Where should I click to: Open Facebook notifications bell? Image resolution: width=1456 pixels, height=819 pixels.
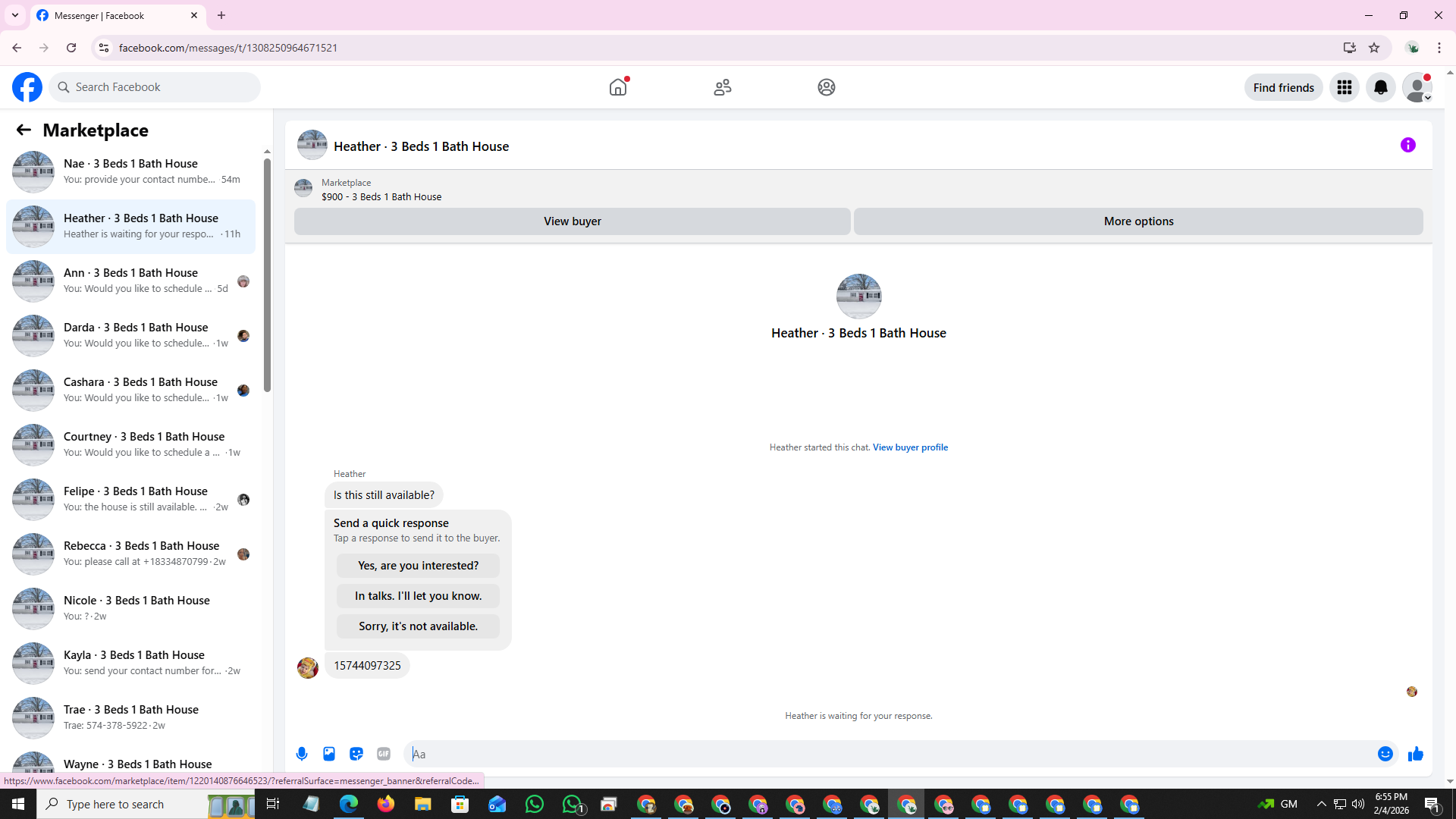[1380, 87]
